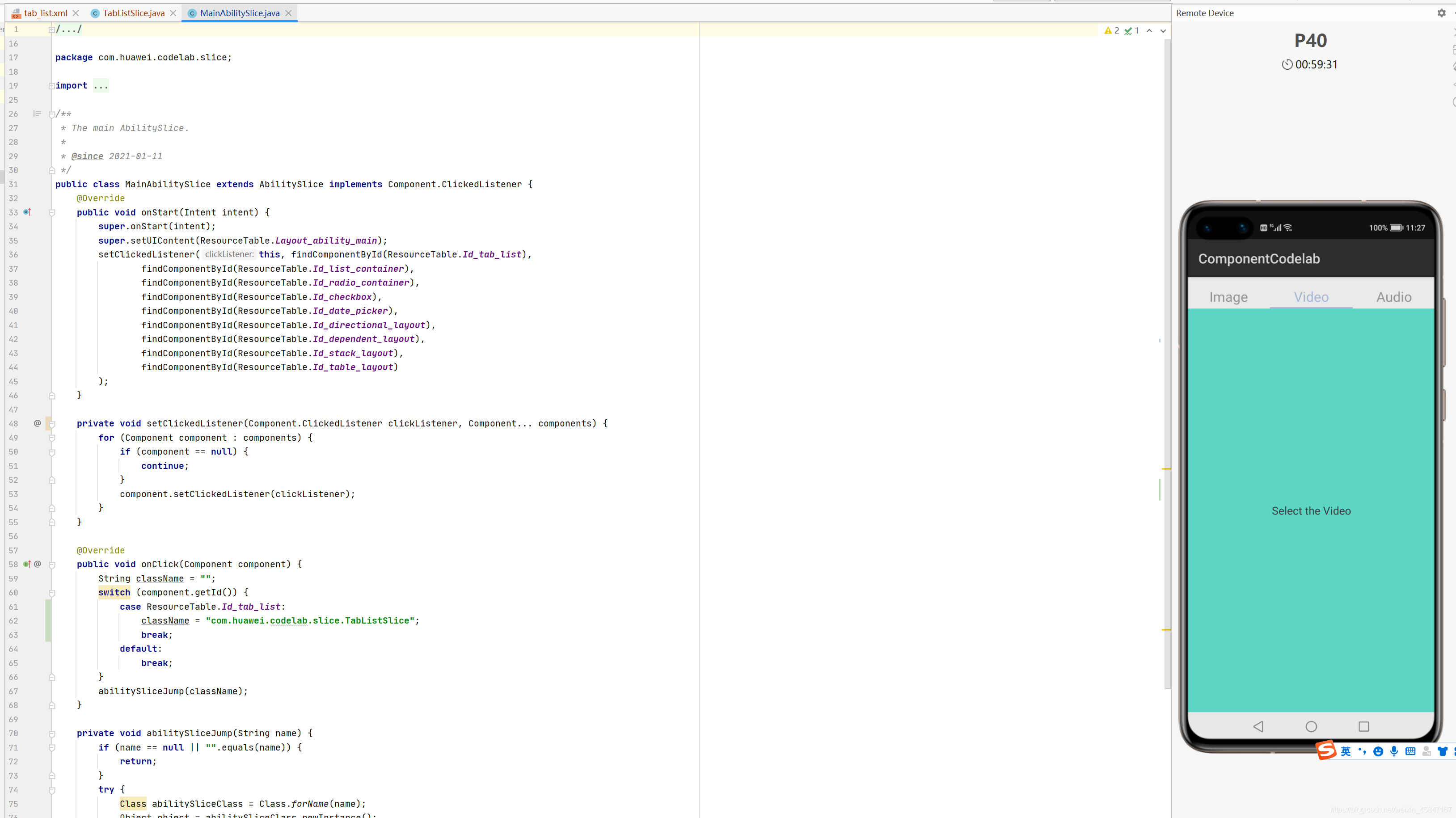
Task: Click Sogou voice input microphone icon
Action: [x=1394, y=751]
